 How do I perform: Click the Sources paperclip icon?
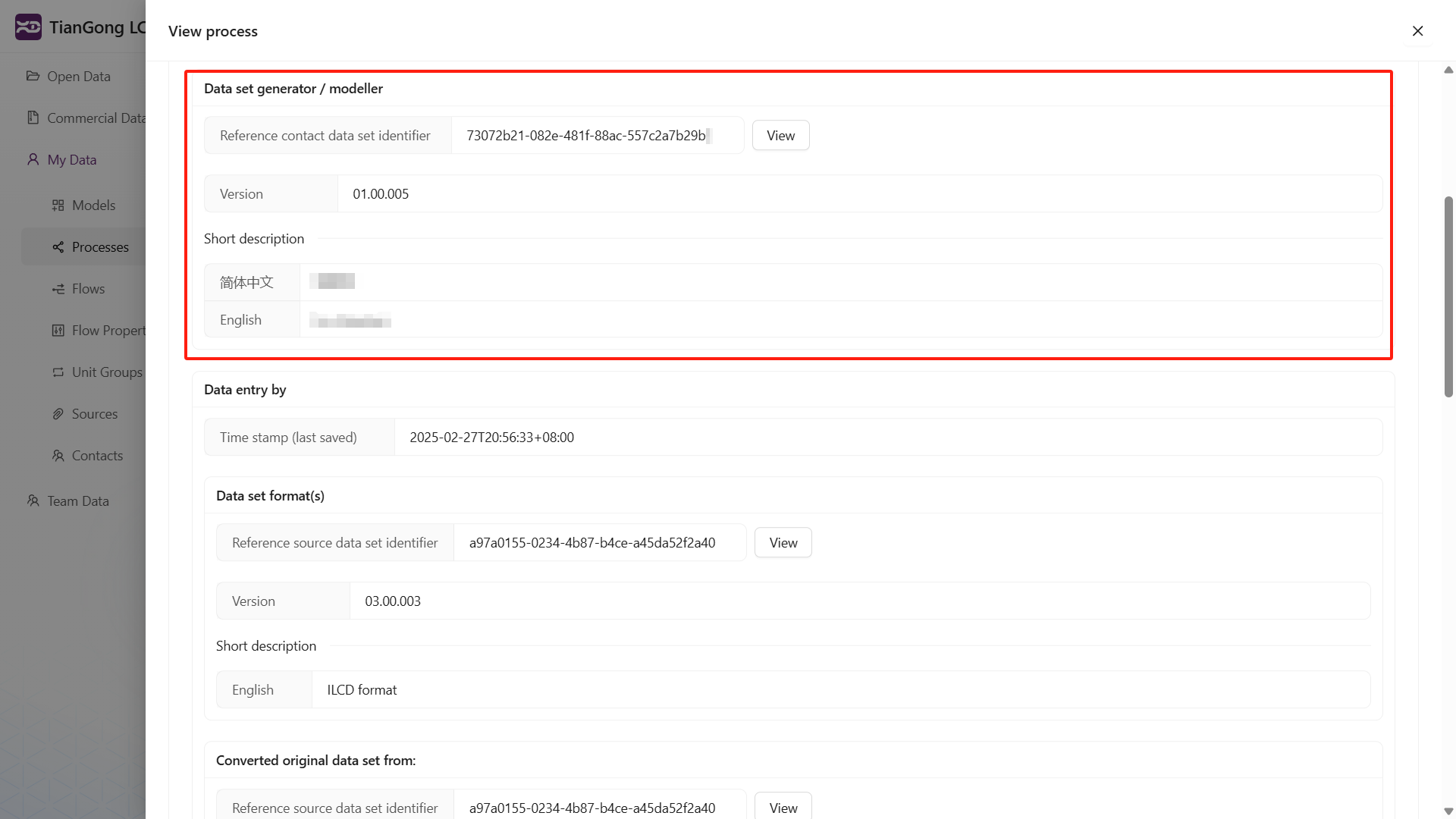[58, 414]
